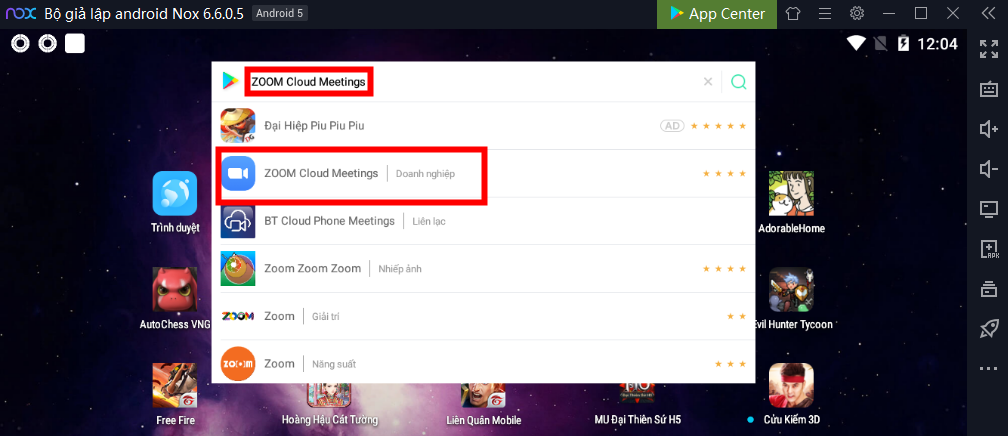
Task: Click the battery status icon
Action: (x=903, y=44)
